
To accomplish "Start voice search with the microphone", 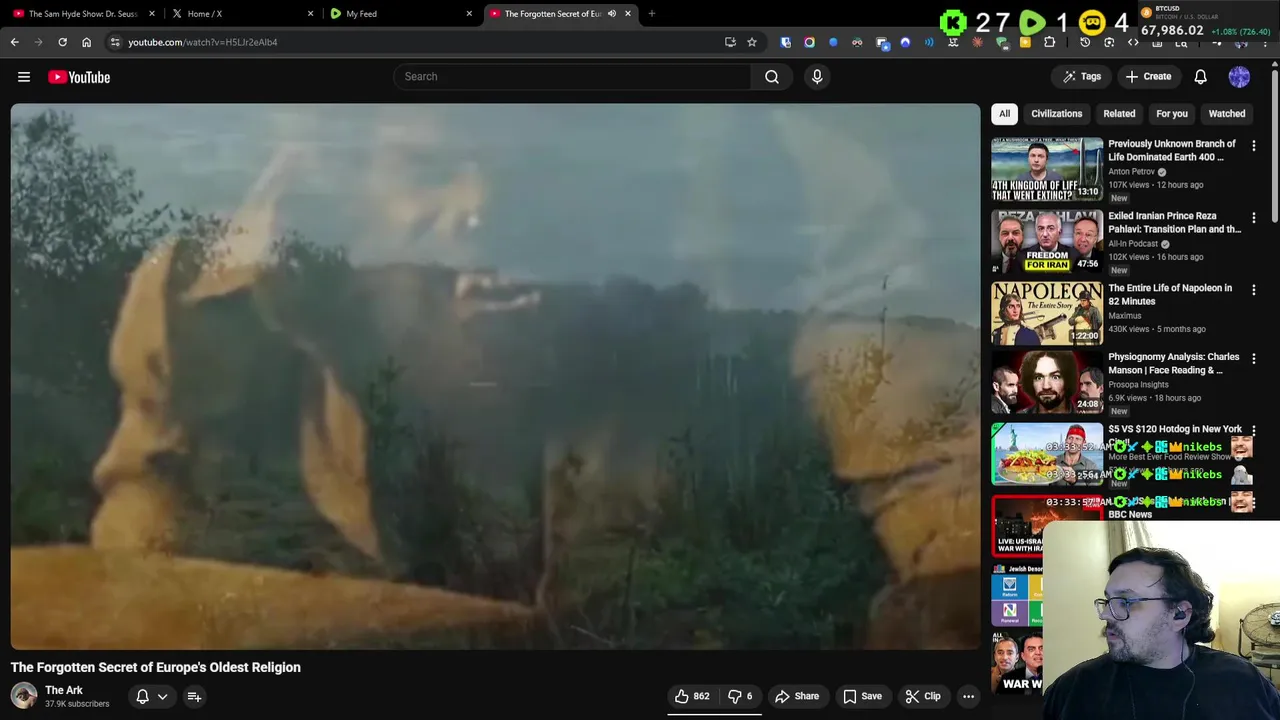I will [x=817, y=77].
